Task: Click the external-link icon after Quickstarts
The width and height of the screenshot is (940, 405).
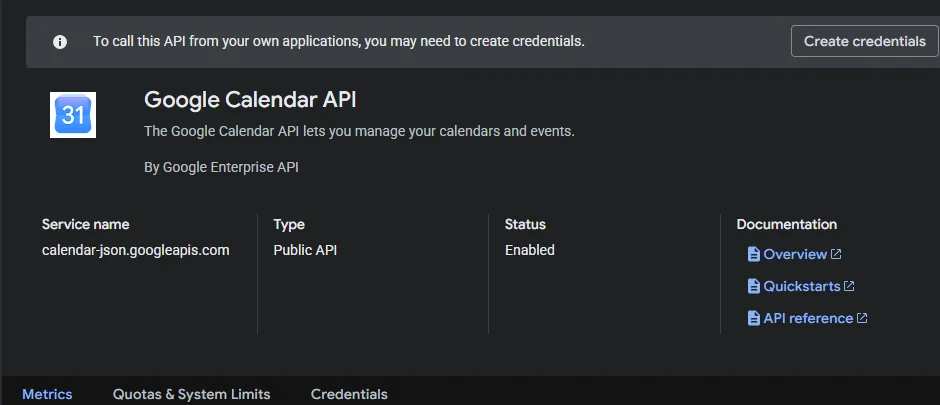Action: point(849,286)
